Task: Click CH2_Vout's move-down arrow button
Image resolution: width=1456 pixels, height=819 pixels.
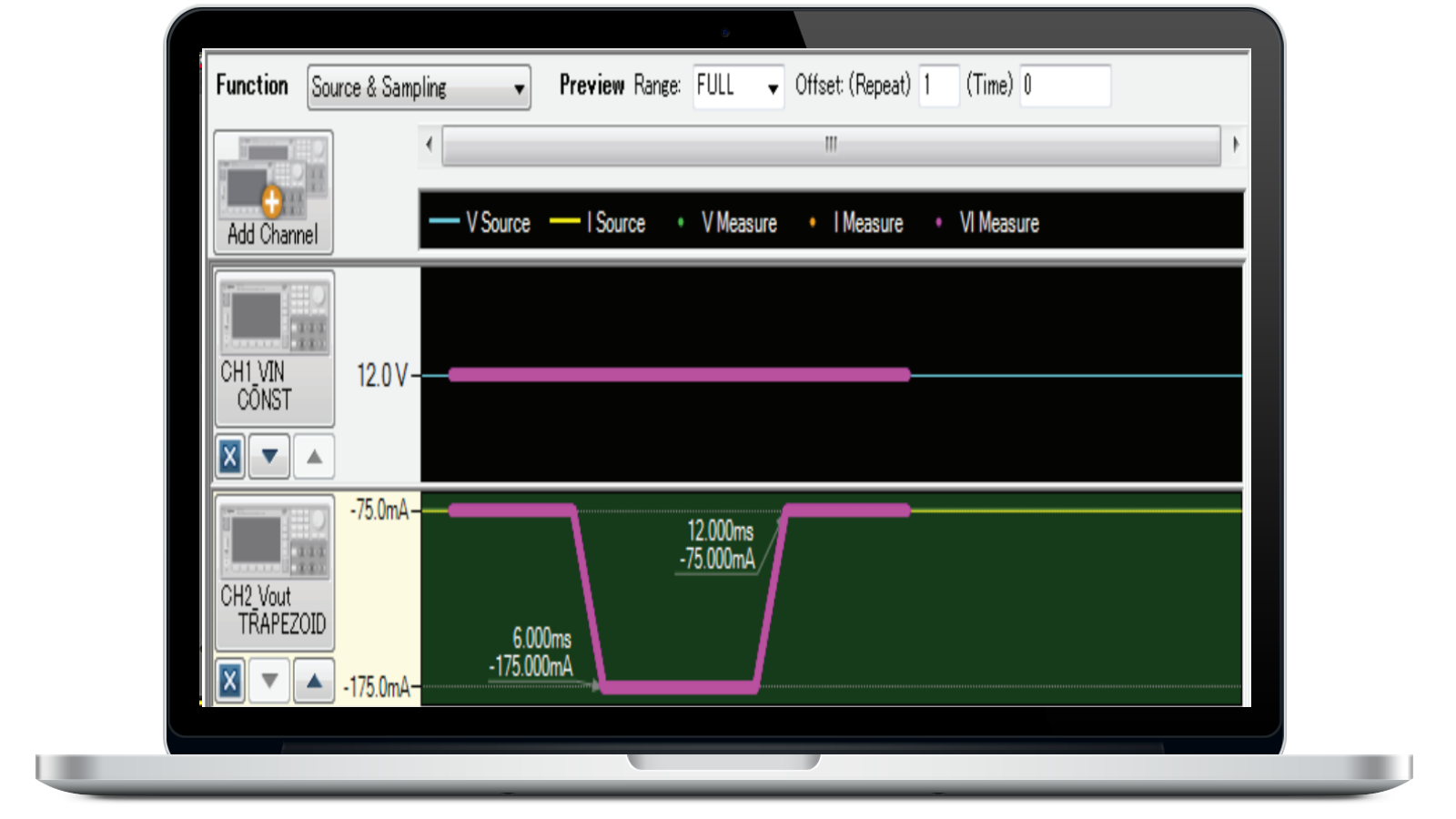Action: point(269,680)
